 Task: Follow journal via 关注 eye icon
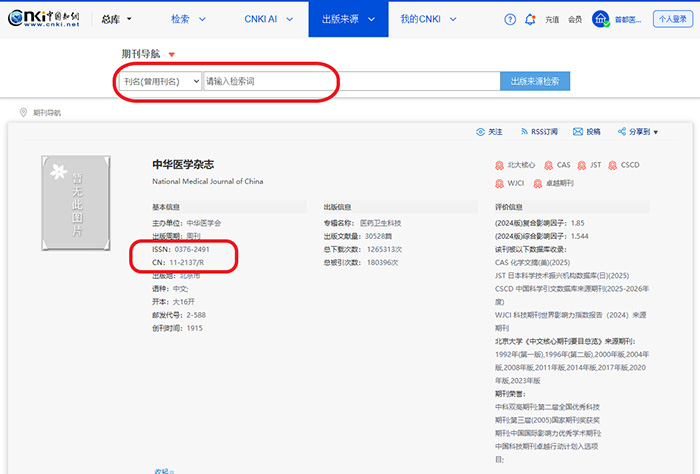(481, 132)
